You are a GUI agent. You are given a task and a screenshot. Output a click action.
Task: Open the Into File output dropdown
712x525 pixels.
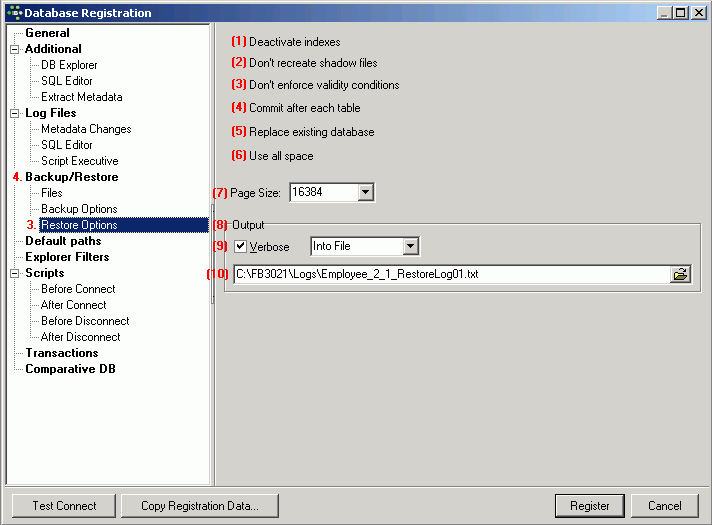(410, 246)
